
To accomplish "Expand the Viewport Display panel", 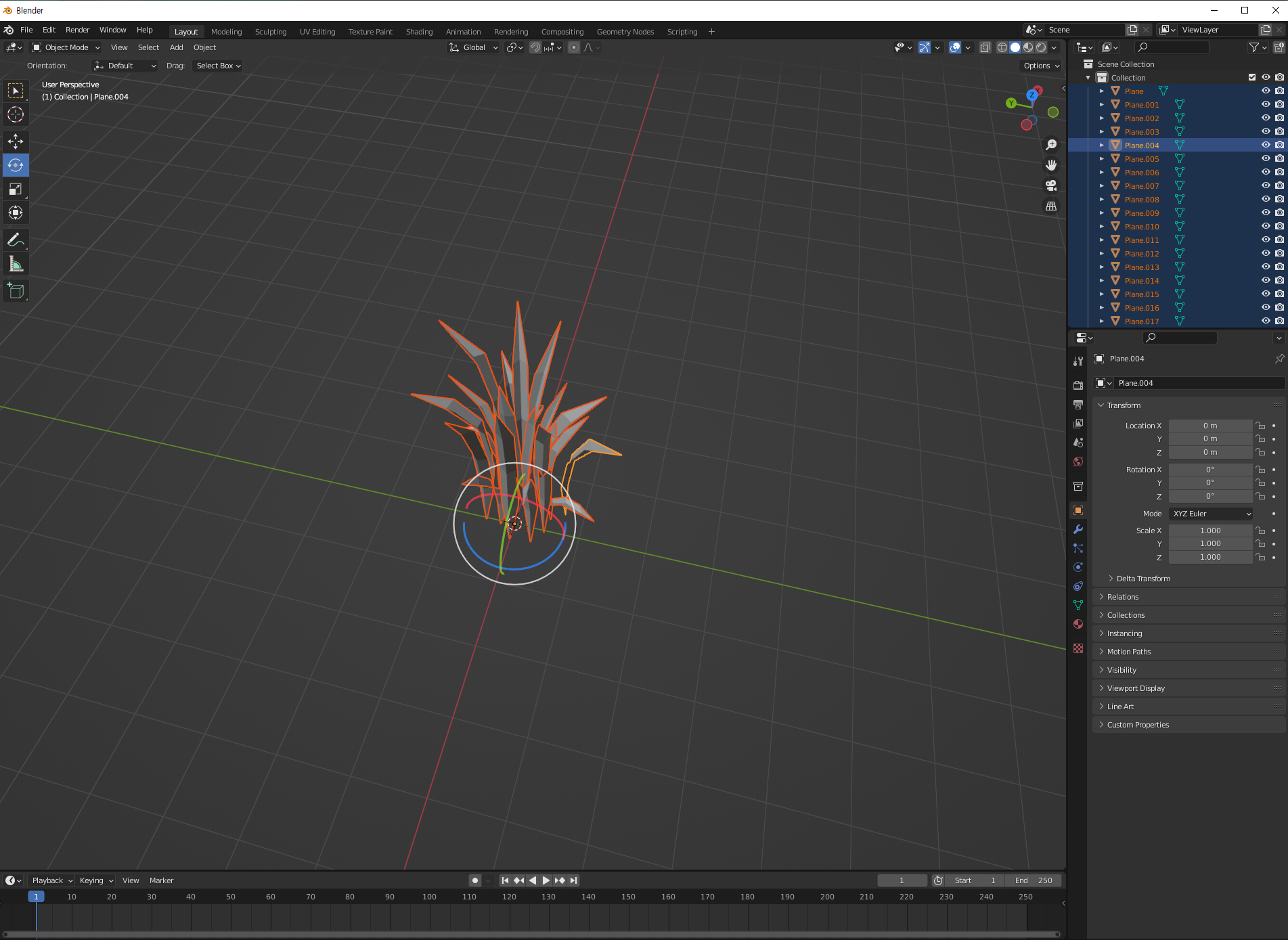I will coord(1136,688).
